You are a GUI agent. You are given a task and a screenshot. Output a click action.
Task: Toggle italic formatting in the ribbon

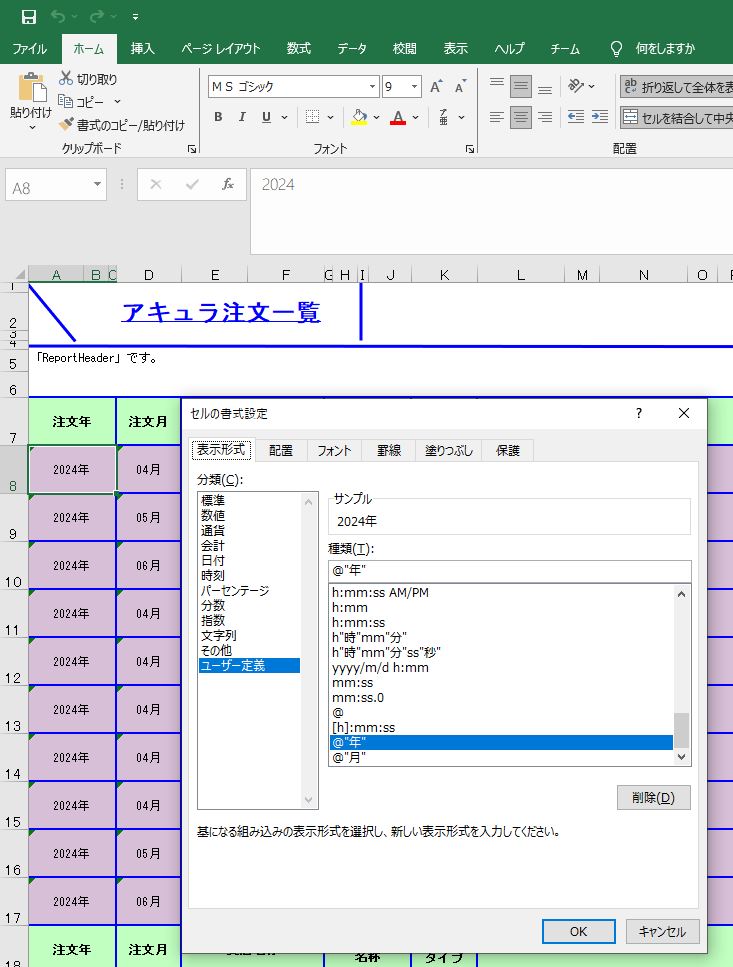242,117
